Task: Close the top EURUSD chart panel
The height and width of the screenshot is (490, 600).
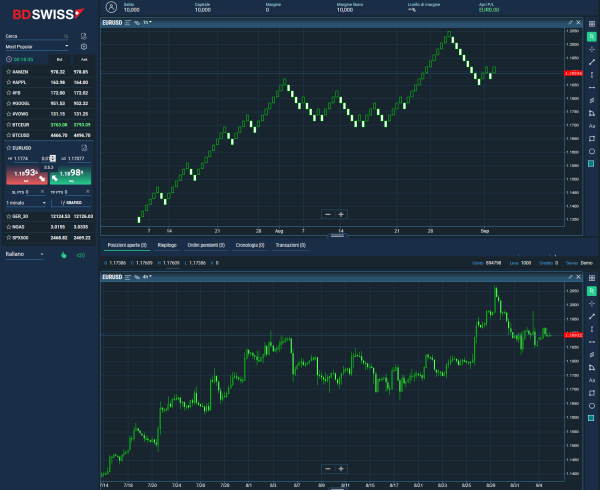Action: pos(579,21)
